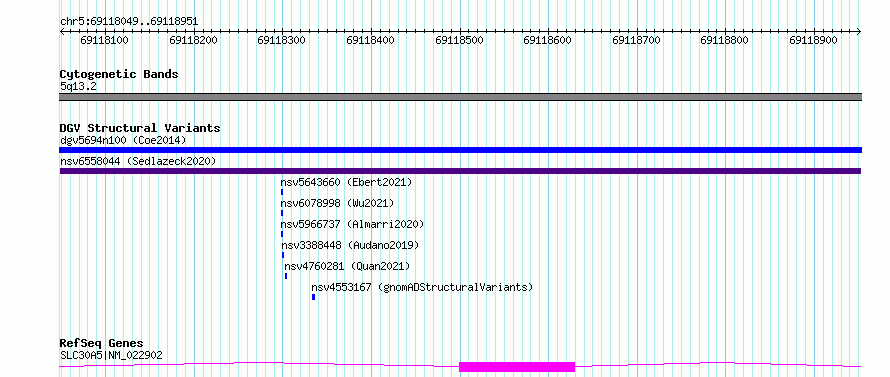Click the 69118700 ruler tick label
The image size is (890, 377).
pos(636,40)
